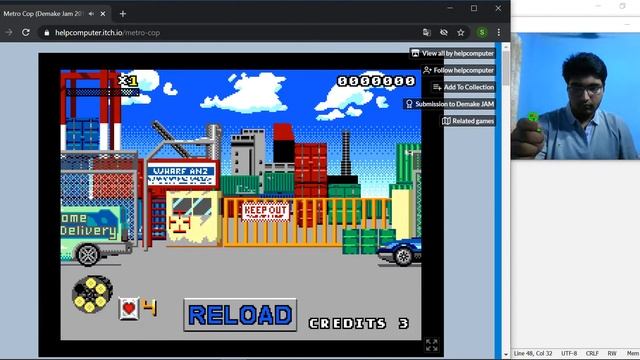
Task: Click Add To Collection
Action: [x=463, y=87]
